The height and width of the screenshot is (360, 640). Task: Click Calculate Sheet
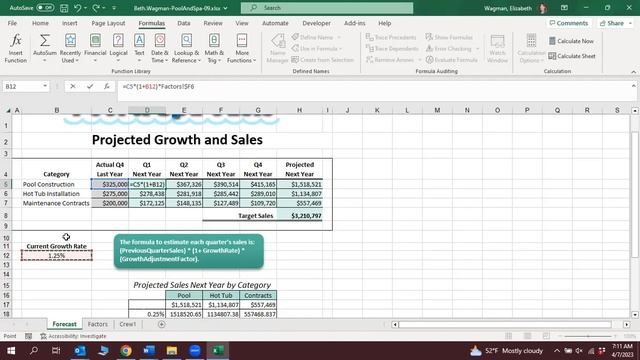tap(572, 56)
